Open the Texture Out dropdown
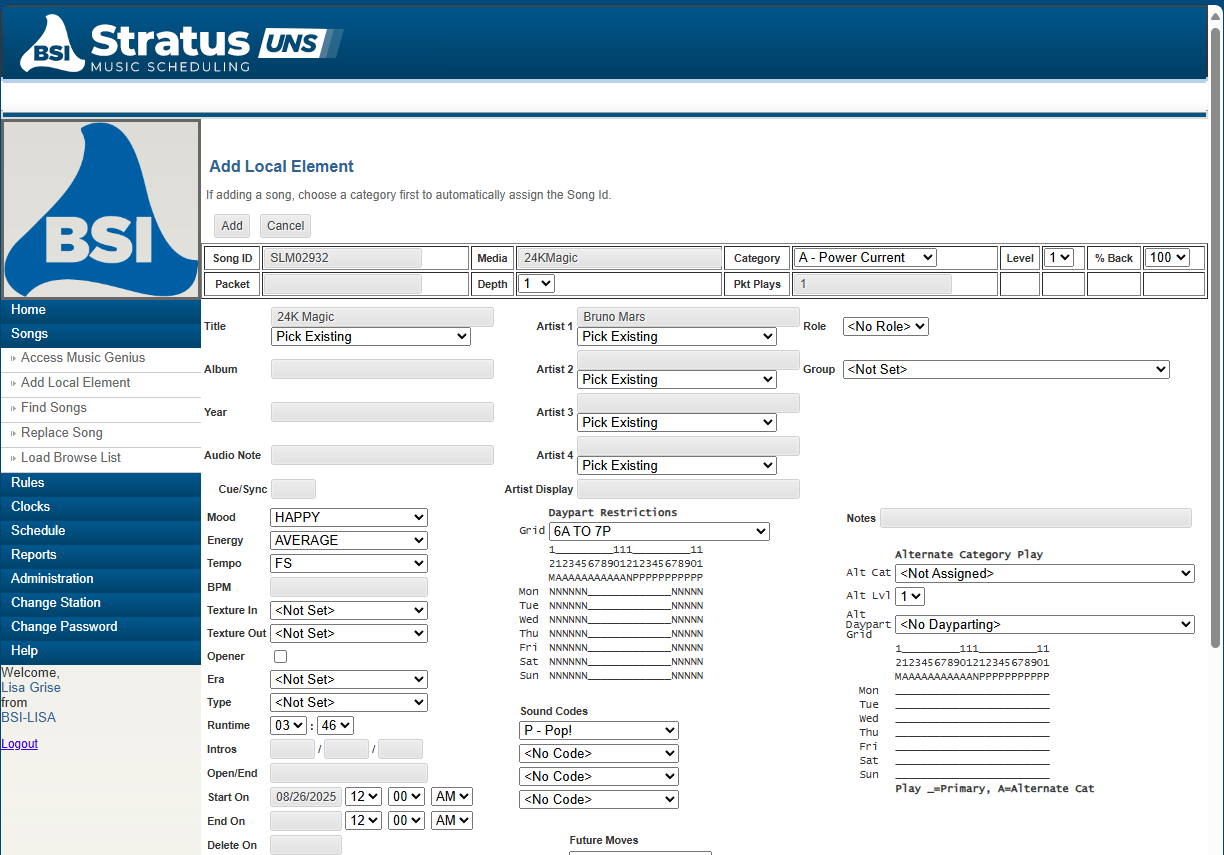Image resolution: width=1224 pixels, height=855 pixels. 349,633
